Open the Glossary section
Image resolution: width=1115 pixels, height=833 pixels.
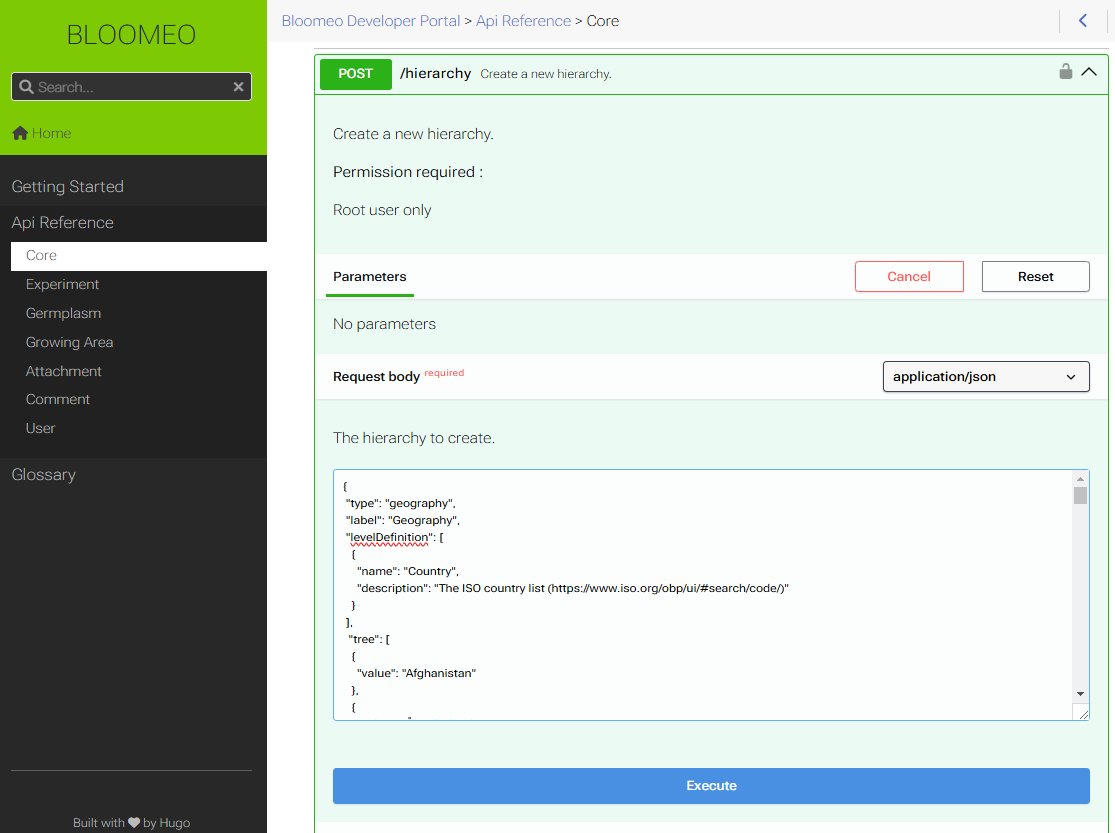44,475
